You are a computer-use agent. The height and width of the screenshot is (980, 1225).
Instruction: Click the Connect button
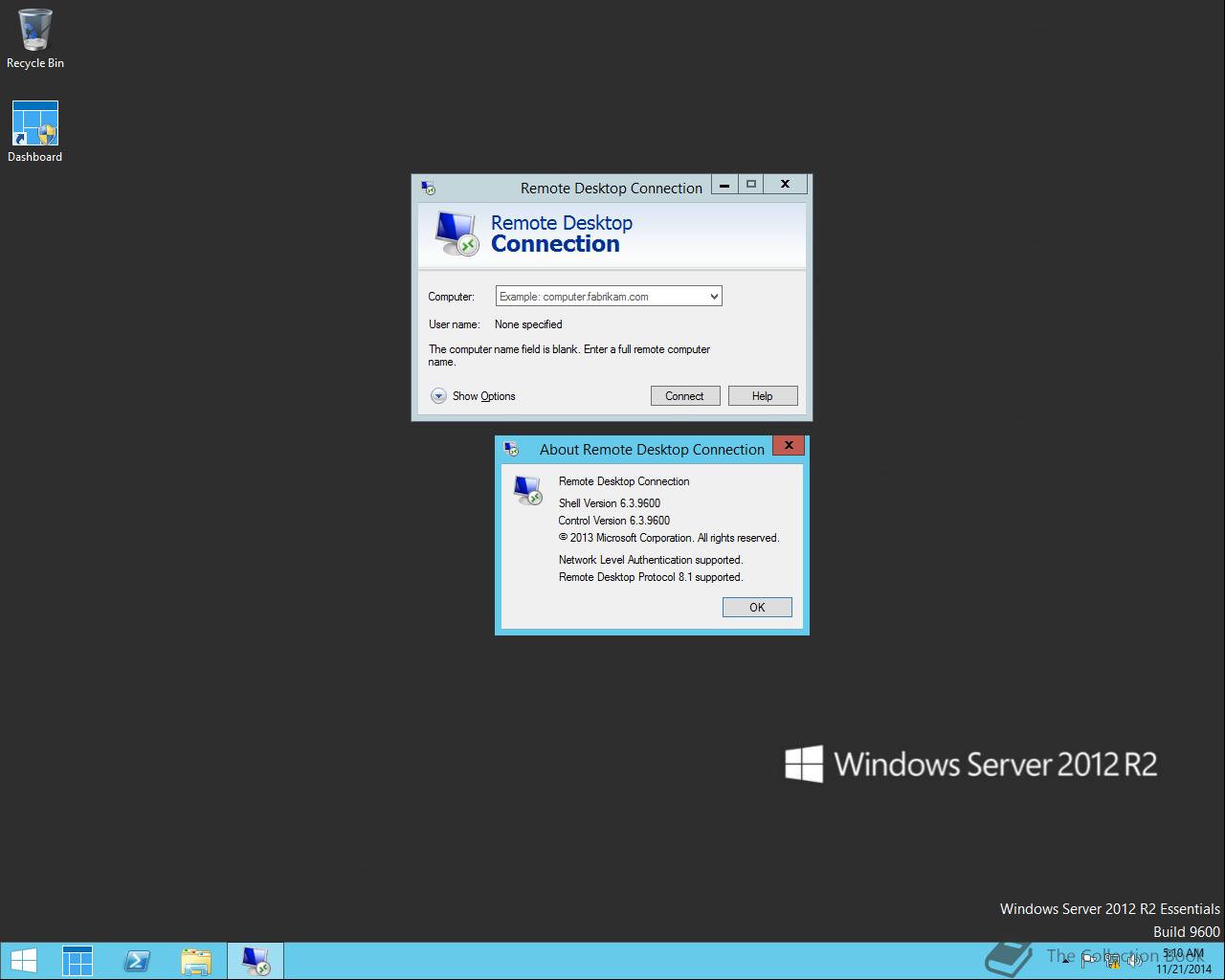[x=685, y=396]
